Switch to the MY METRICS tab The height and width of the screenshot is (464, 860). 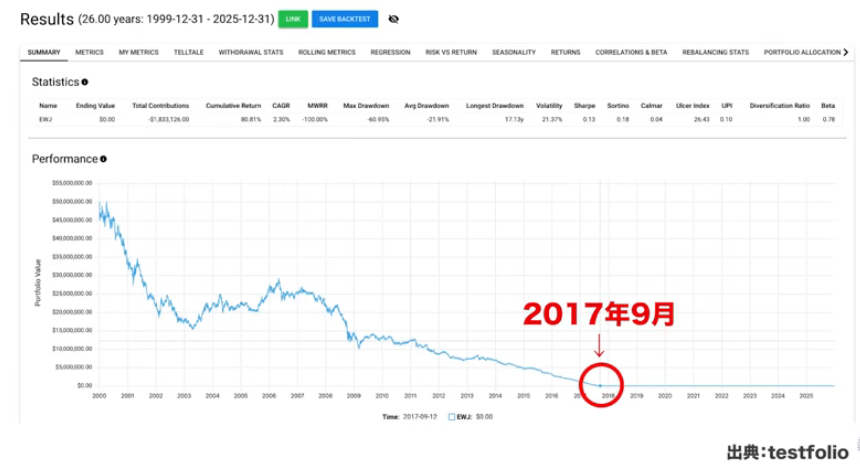click(x=138, y=52)
